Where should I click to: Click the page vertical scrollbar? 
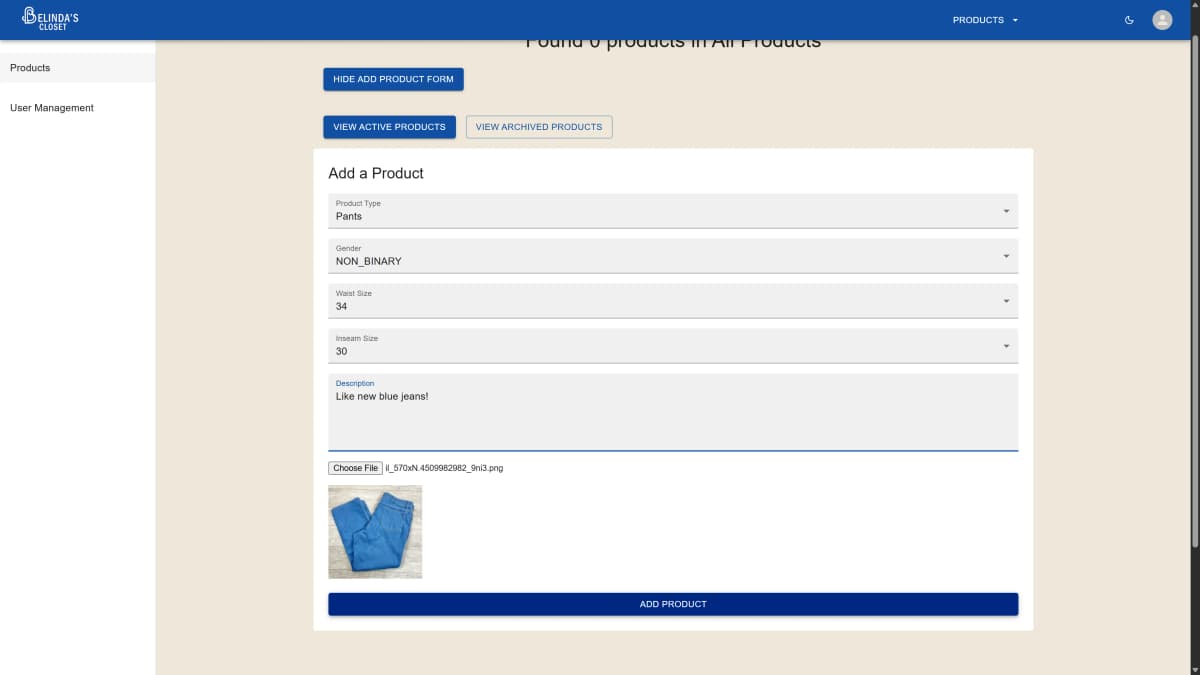(1194, 300)
